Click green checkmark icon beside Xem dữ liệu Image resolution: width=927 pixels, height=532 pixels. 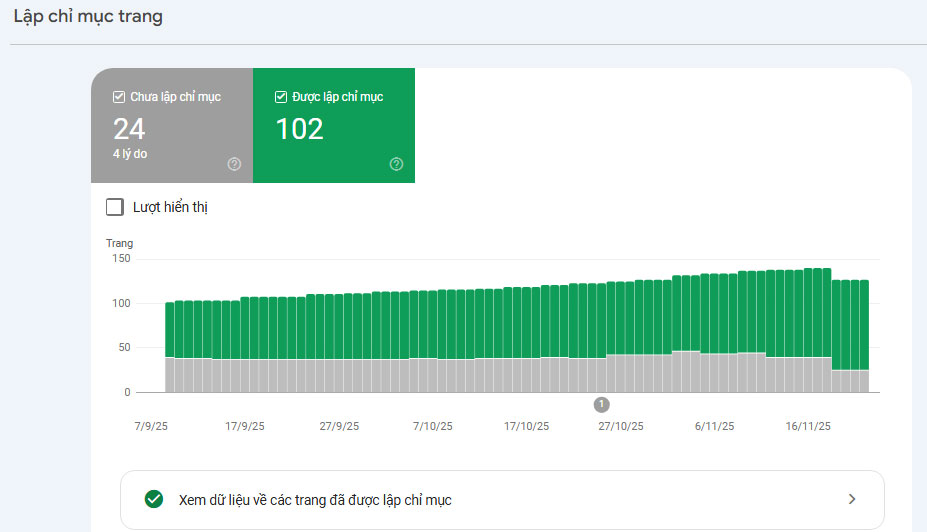click(x=154, y=499)
